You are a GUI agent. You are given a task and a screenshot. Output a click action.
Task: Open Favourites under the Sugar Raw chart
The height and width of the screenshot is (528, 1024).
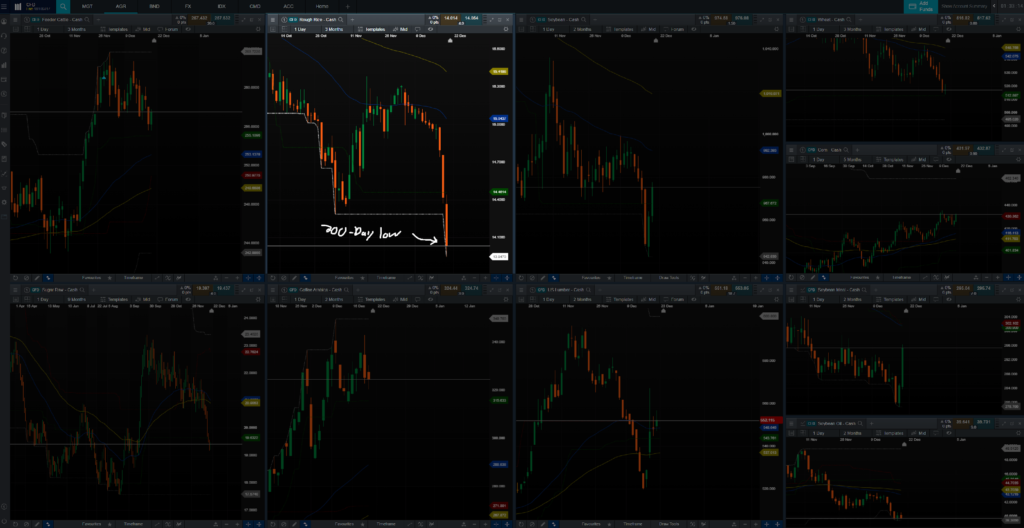92,524
